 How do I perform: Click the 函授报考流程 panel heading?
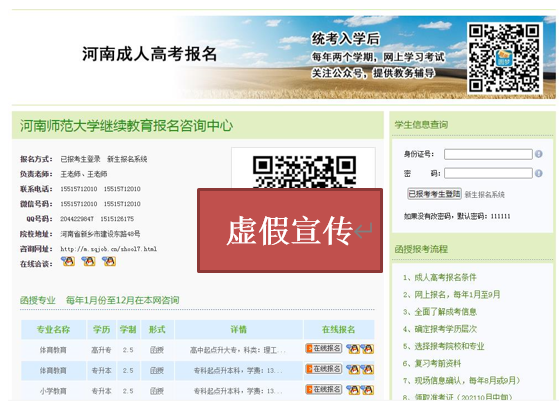point(421,249)
